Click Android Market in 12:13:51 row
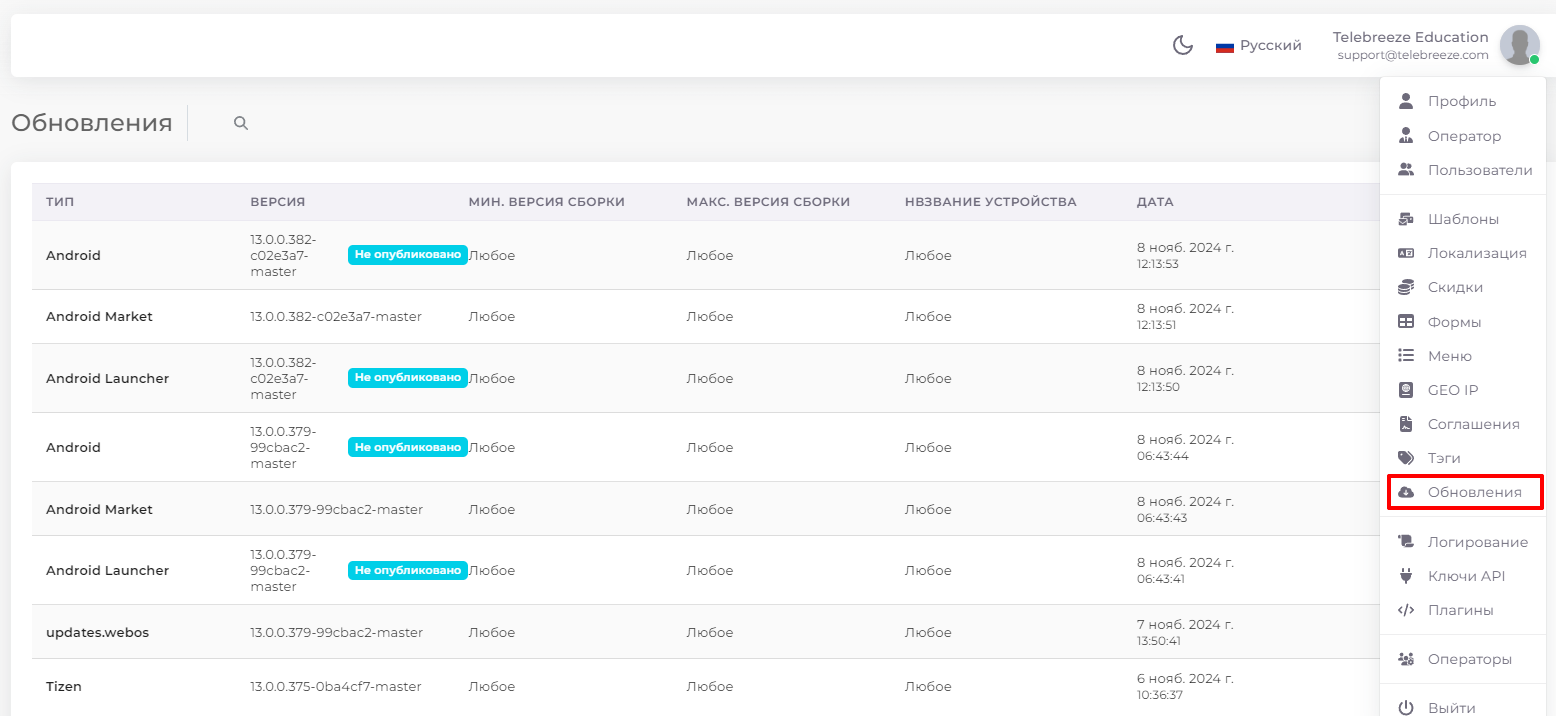Image resolution: width=1556 pixels, height=716 pixels. point(99,316)
